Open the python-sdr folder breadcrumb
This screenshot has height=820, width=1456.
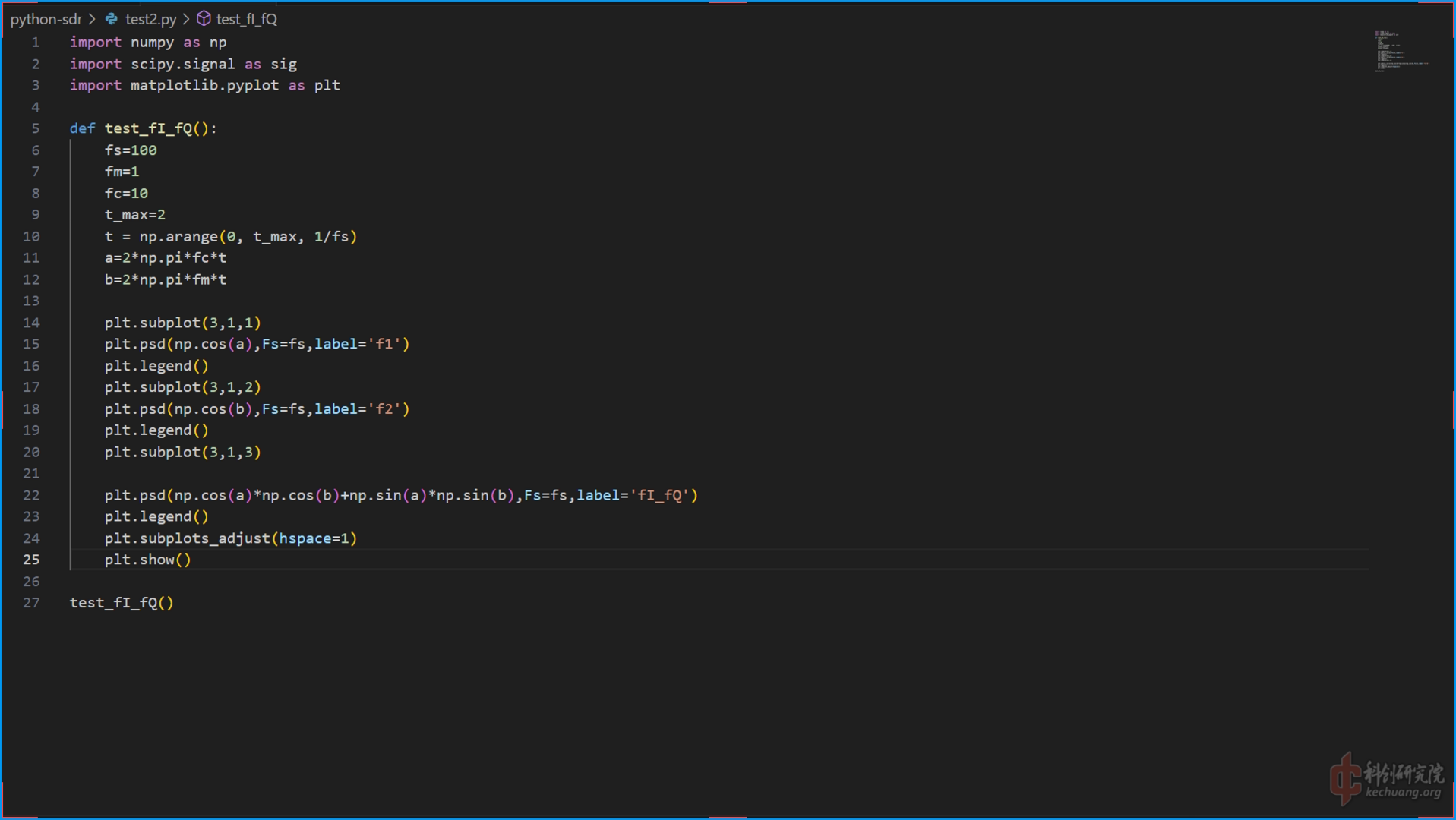click(x=46, y=19)
